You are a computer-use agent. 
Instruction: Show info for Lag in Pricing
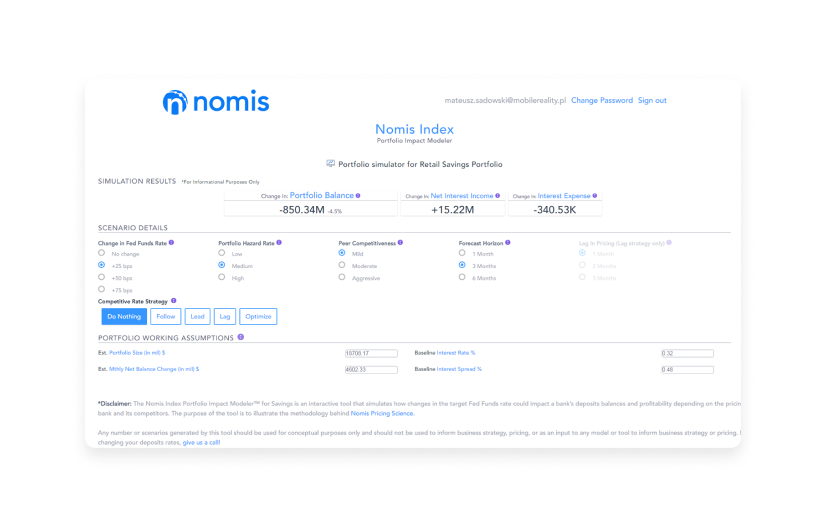[x=669, y=243]
